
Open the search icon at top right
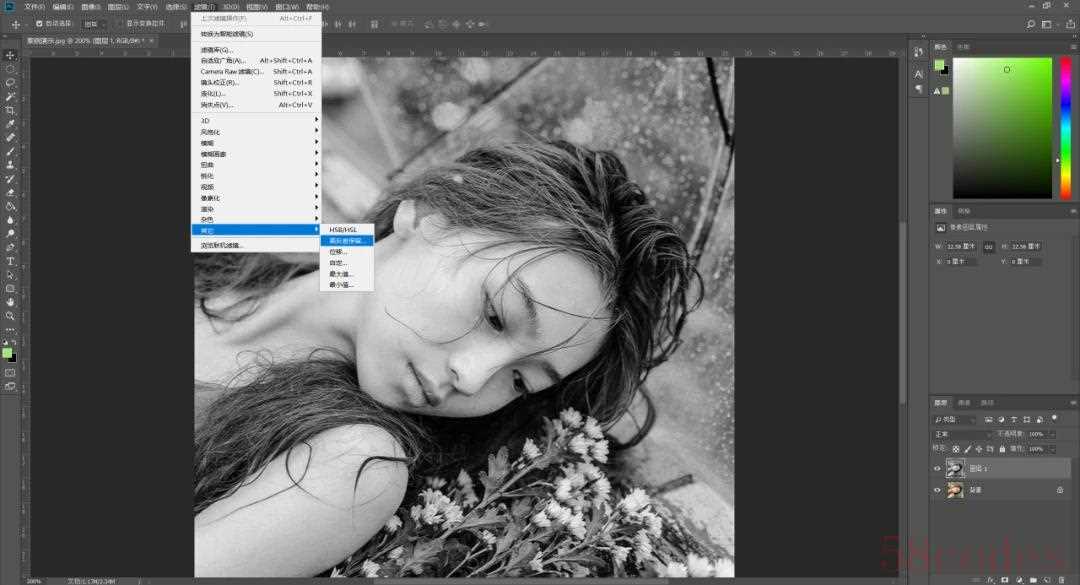tap(1030, 24)
